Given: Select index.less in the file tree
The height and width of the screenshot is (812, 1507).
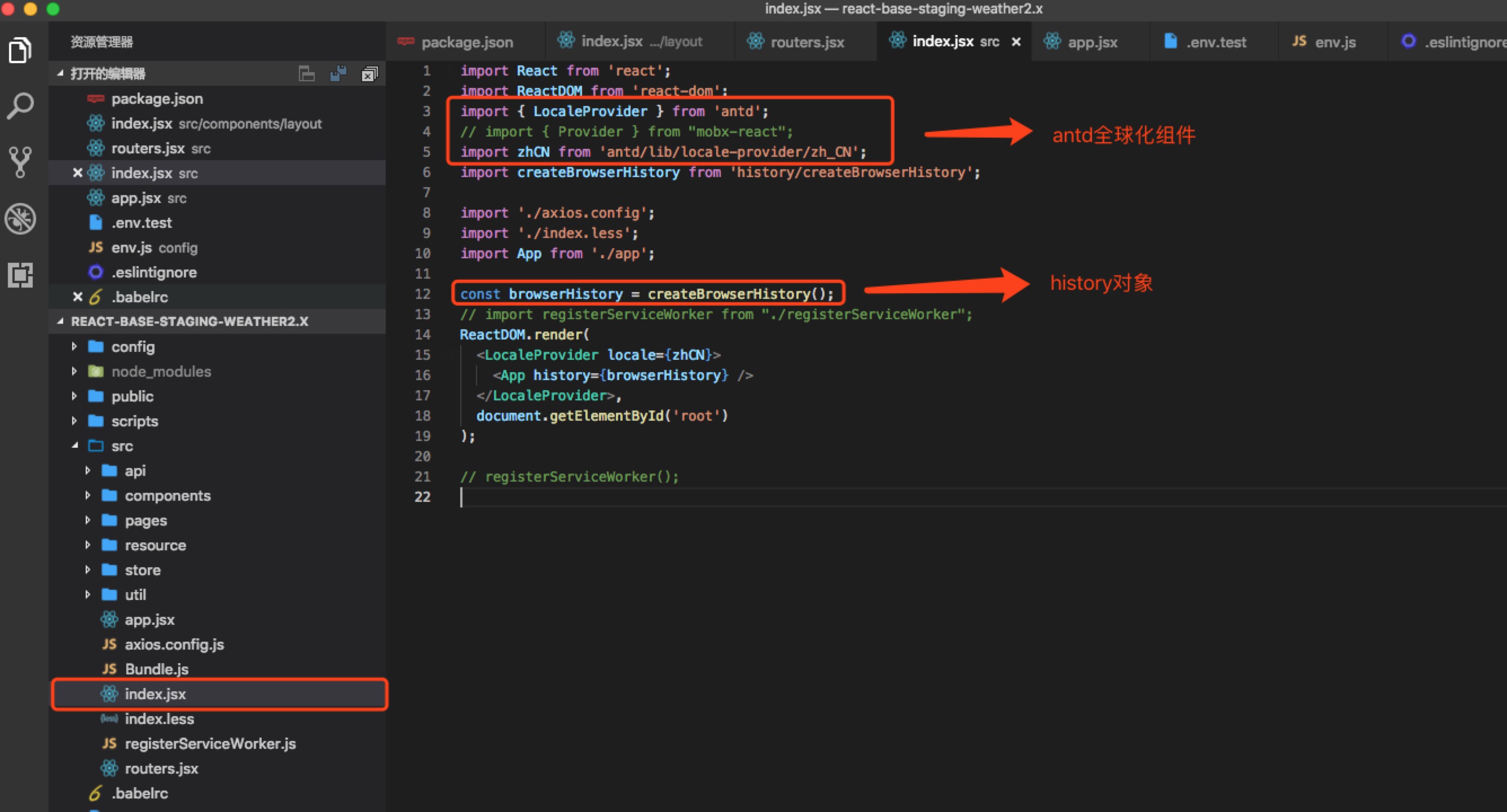Looking at the screenshot, I should (x=159, y=718).
